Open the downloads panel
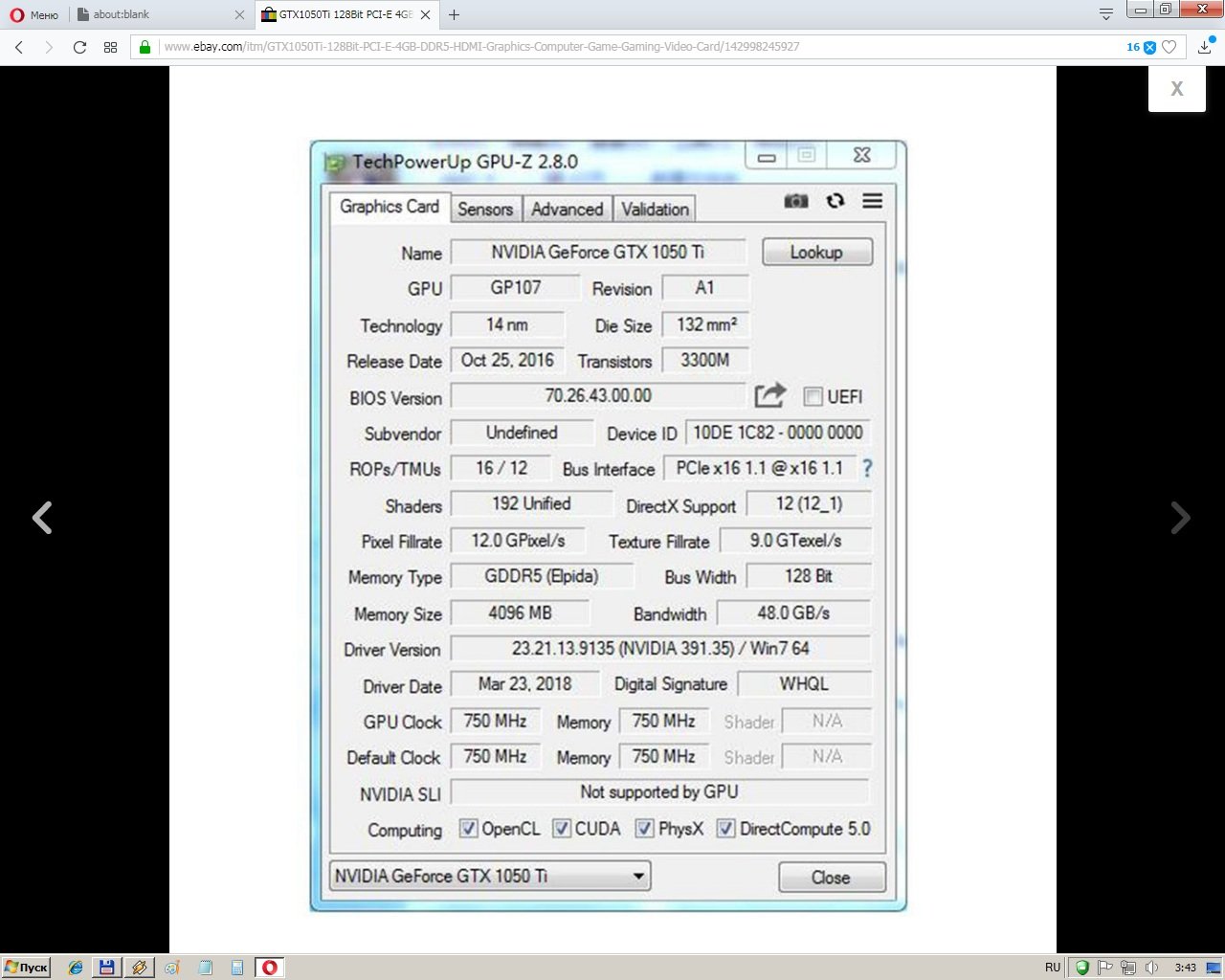Screen dimensions: 1225x980 (1204, 47)
